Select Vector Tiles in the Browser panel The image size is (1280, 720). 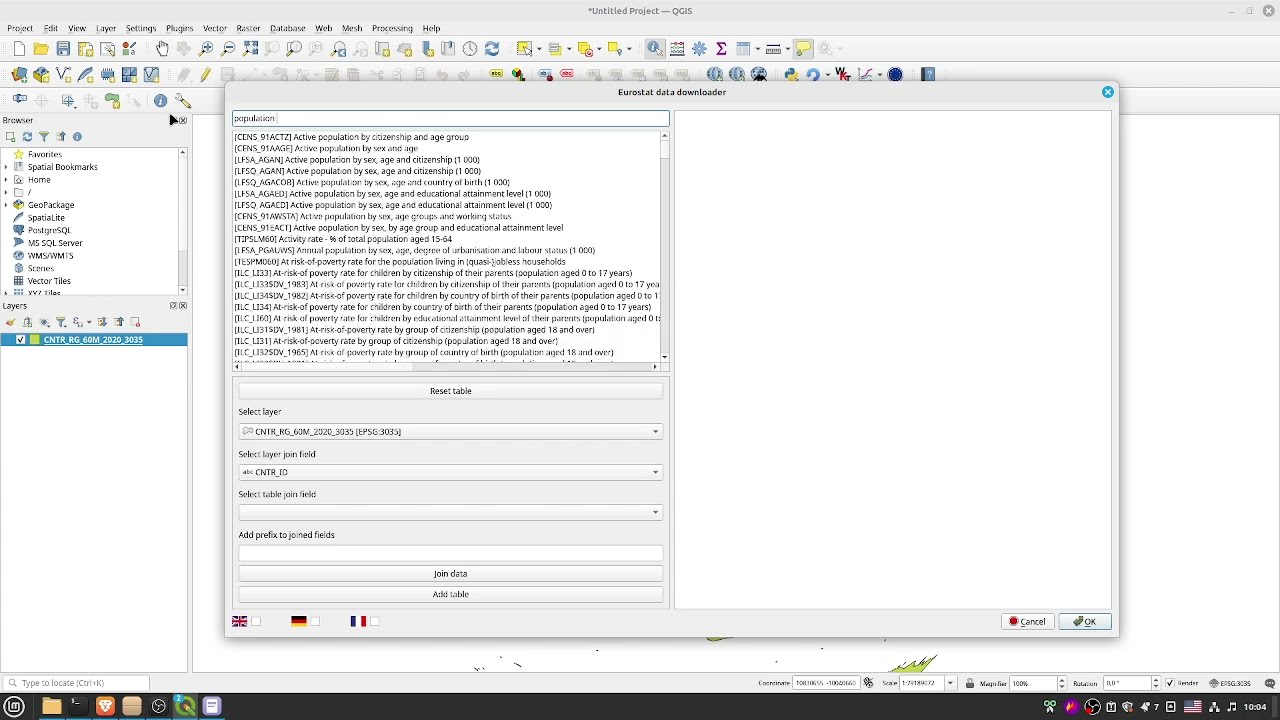pyautogui.click(x=49, y=281)
